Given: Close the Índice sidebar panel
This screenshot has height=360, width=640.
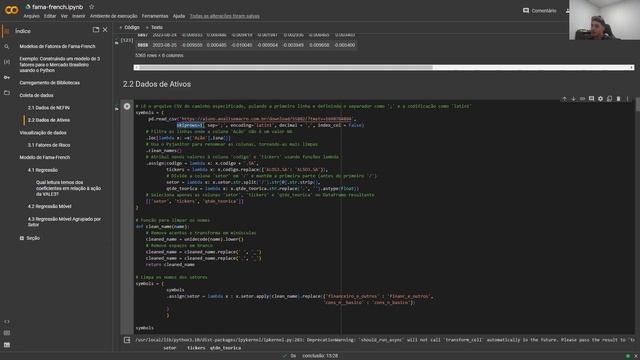Looking at the screenshot, I should 105,30.
